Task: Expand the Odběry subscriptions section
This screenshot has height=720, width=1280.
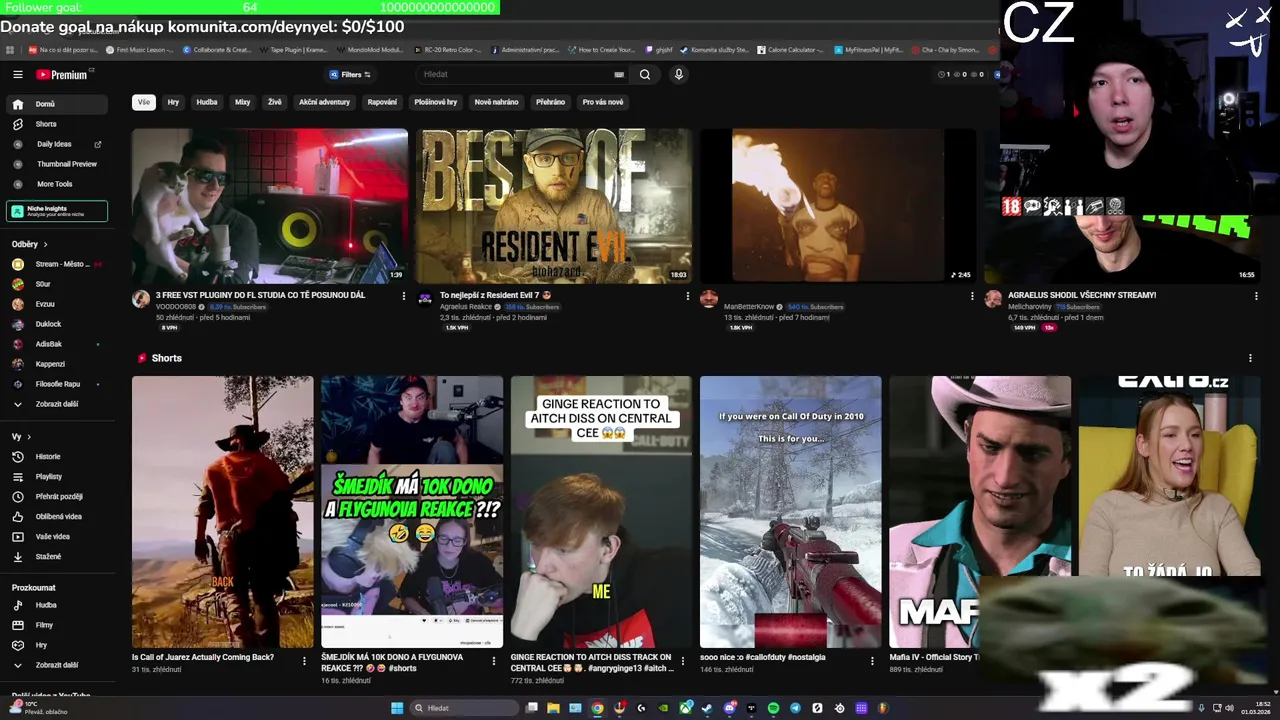Action: pos(30,244)
